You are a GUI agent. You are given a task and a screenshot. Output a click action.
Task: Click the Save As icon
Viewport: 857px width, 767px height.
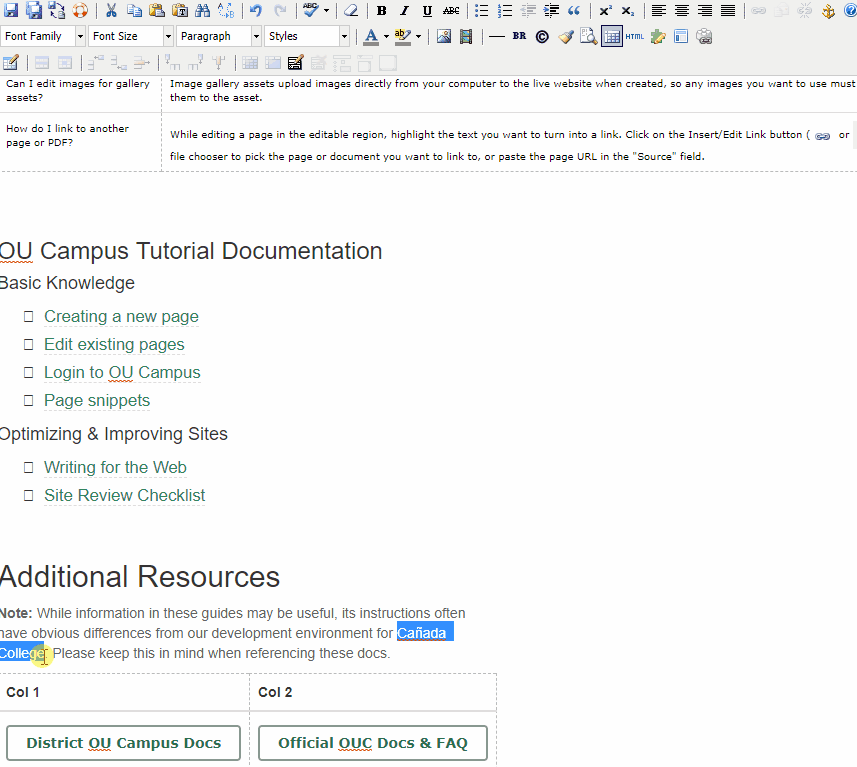pyautogui.click(x=33, y=10)
